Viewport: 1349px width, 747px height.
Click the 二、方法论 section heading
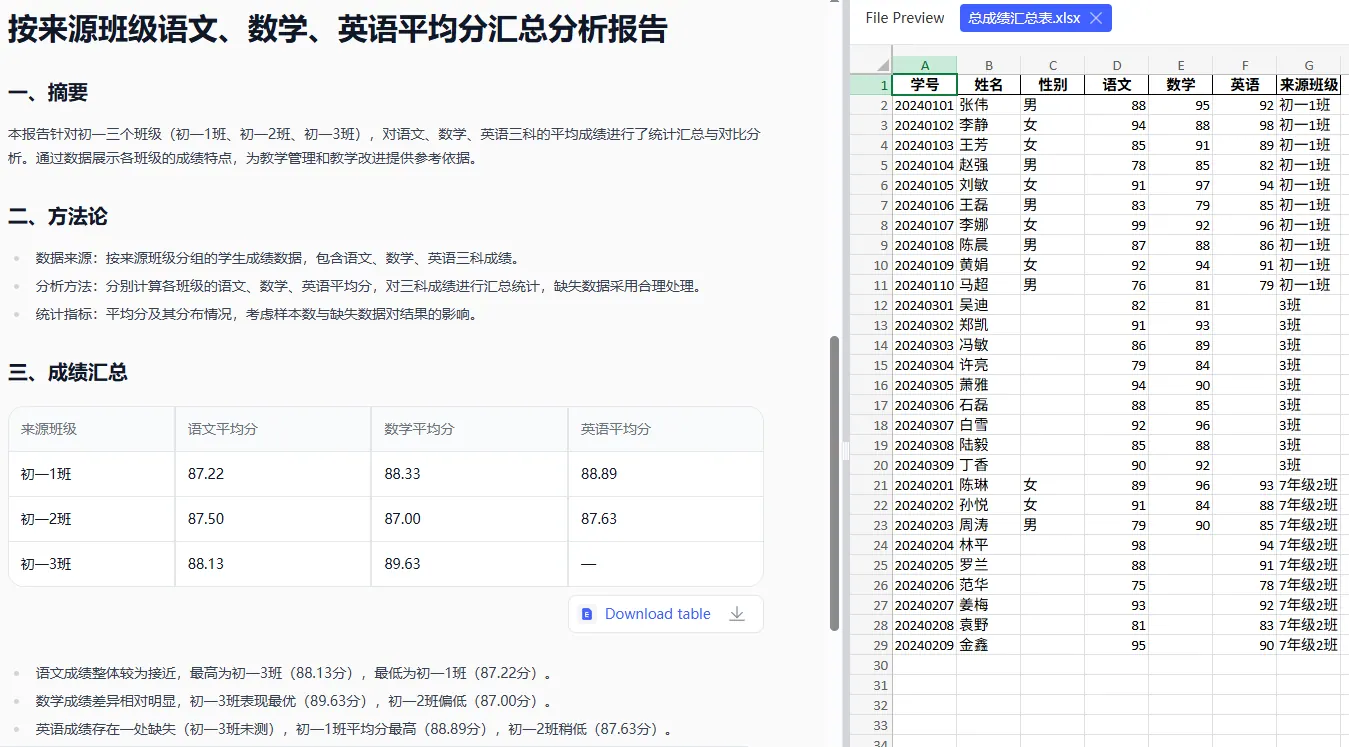(58, 217)
